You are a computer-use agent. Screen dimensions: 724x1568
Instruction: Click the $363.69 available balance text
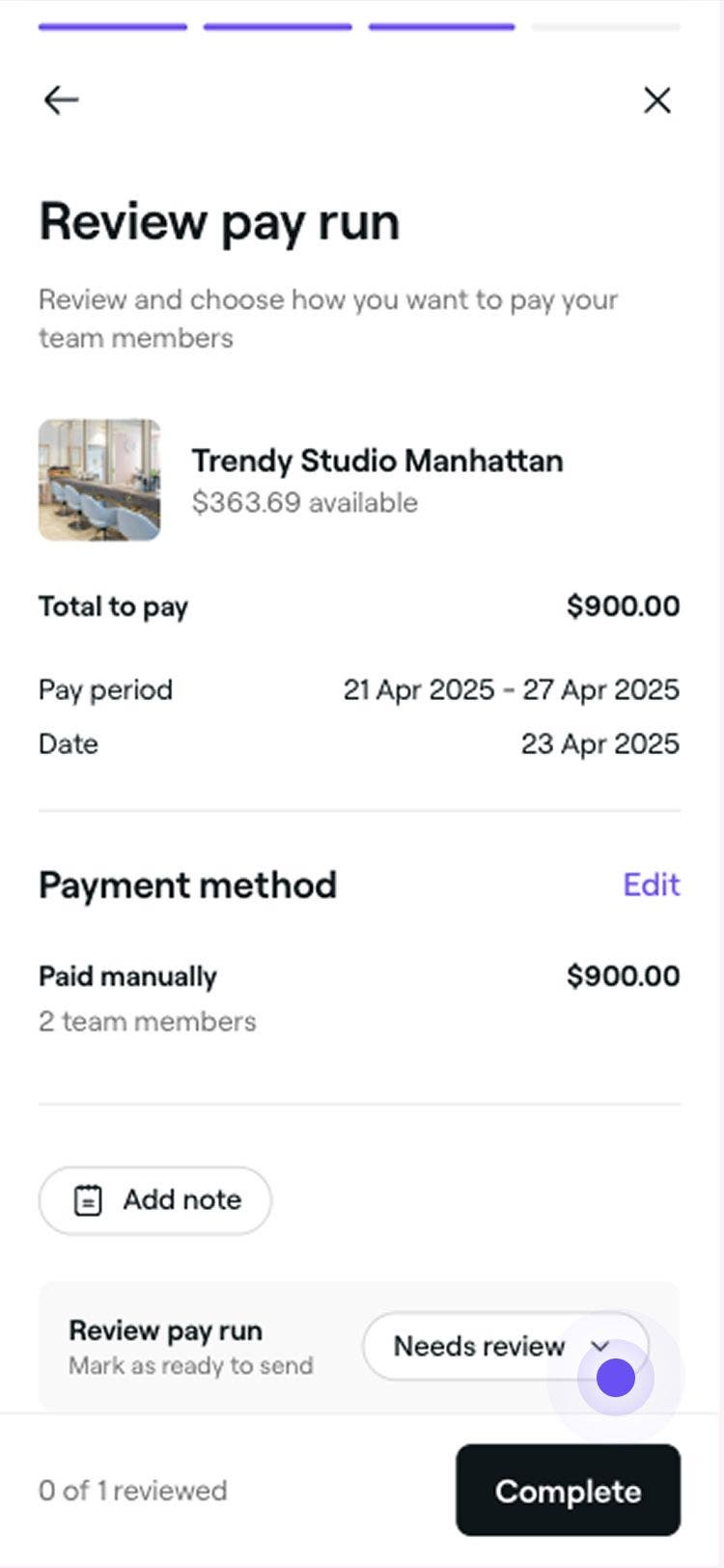tap(305, 503)
